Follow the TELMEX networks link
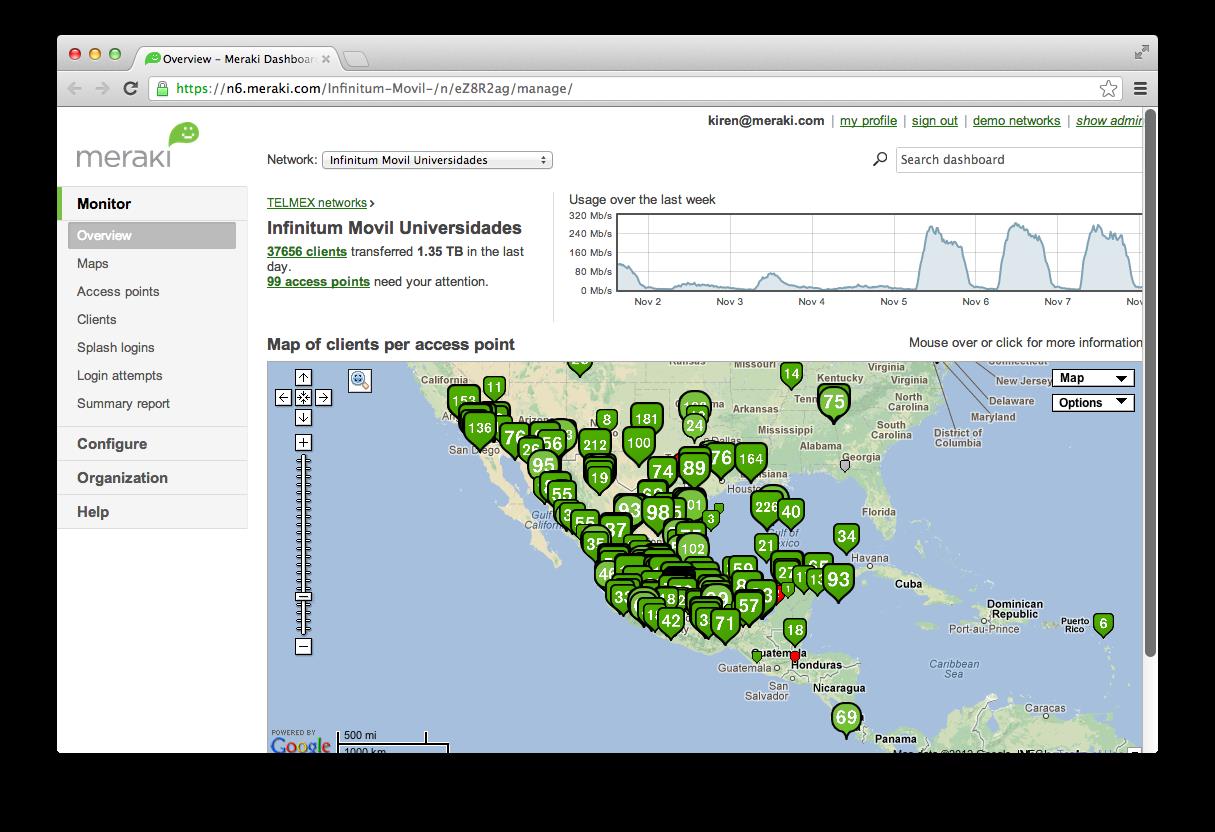This screenshot has height=832, width=1215. tap(317, 203)
